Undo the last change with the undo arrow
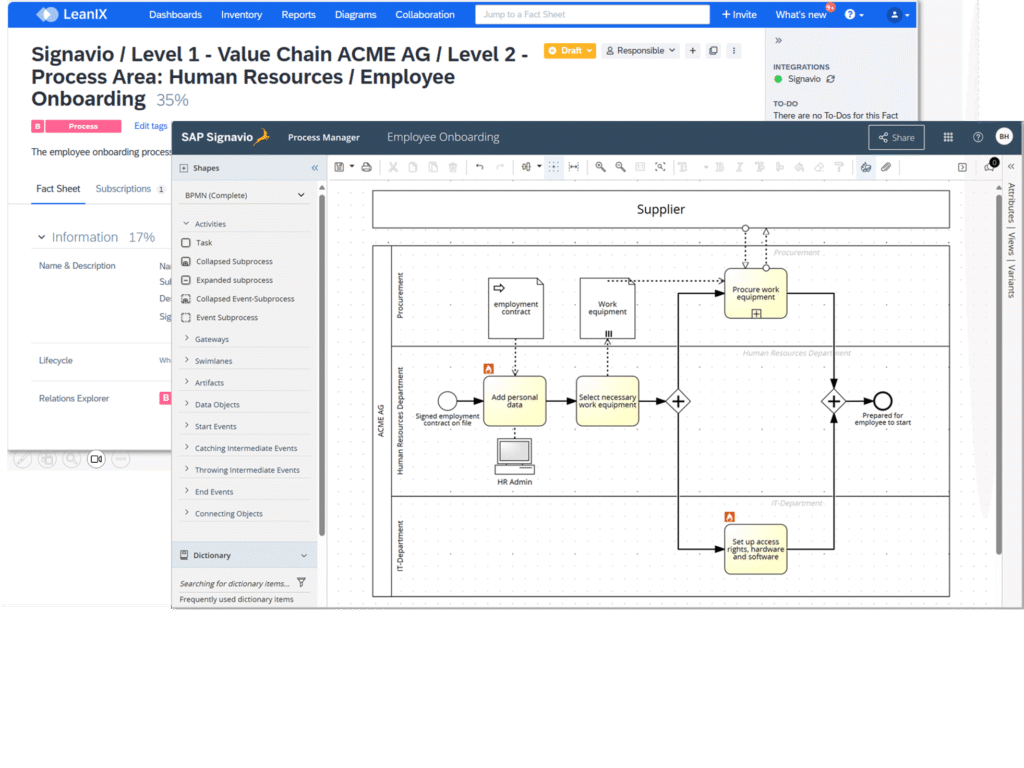Screen dimensions: 1024x768 point(481,167)
